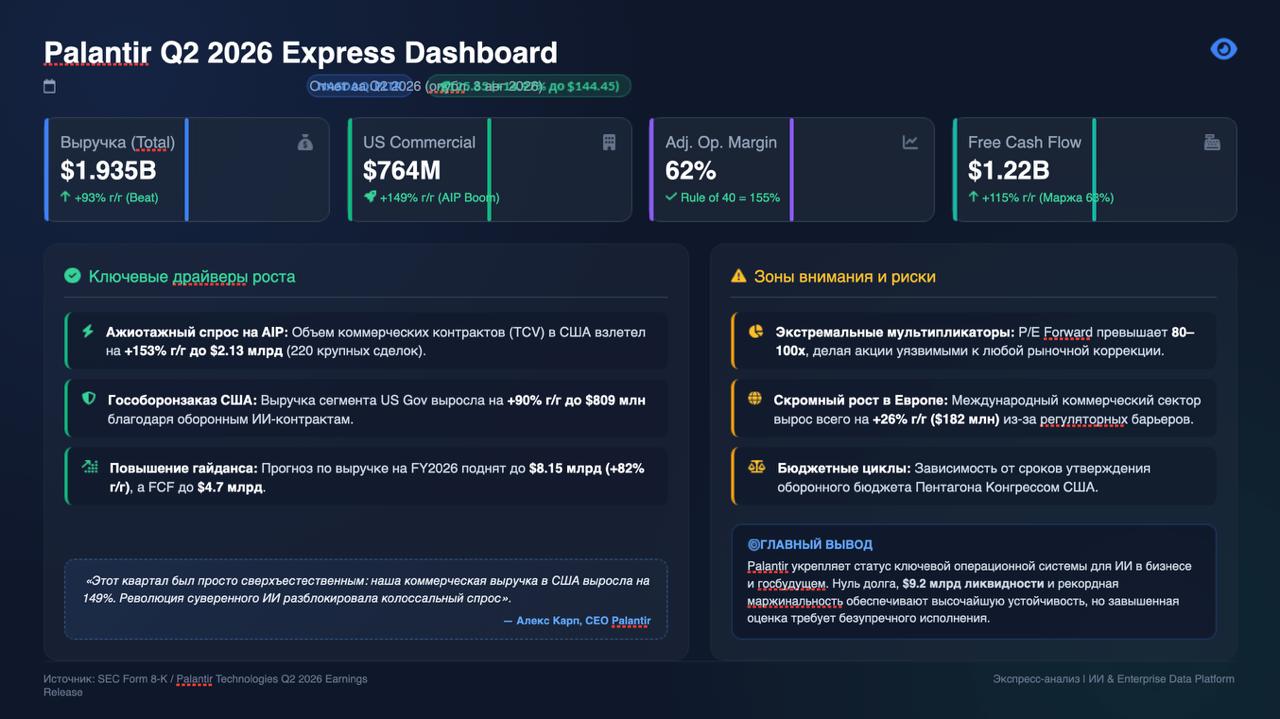The width and height of the screenshot is (1280, 719).
Task: Click the green stock price badge in header
Action: 528,86
